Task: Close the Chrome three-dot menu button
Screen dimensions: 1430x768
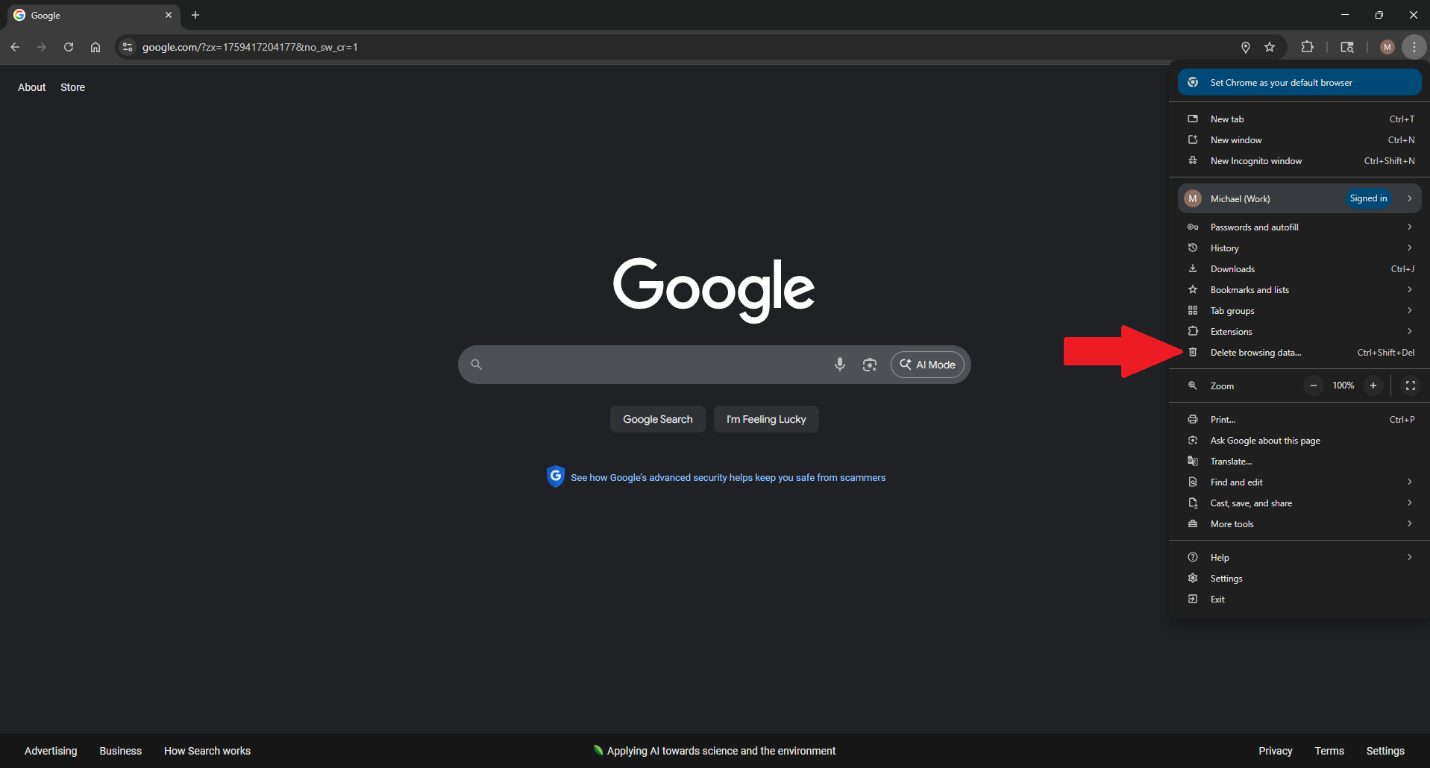Action: click(1413, 47)
